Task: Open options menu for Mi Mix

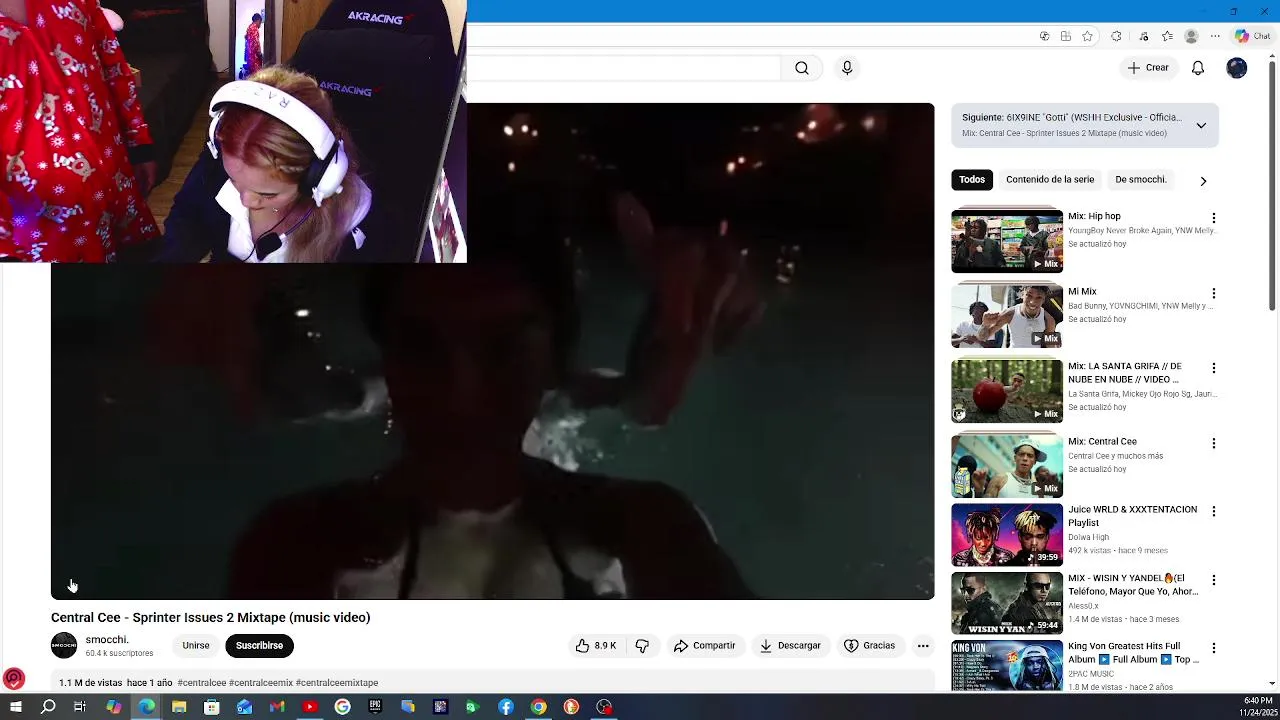Action: (x=1214, y=294)
